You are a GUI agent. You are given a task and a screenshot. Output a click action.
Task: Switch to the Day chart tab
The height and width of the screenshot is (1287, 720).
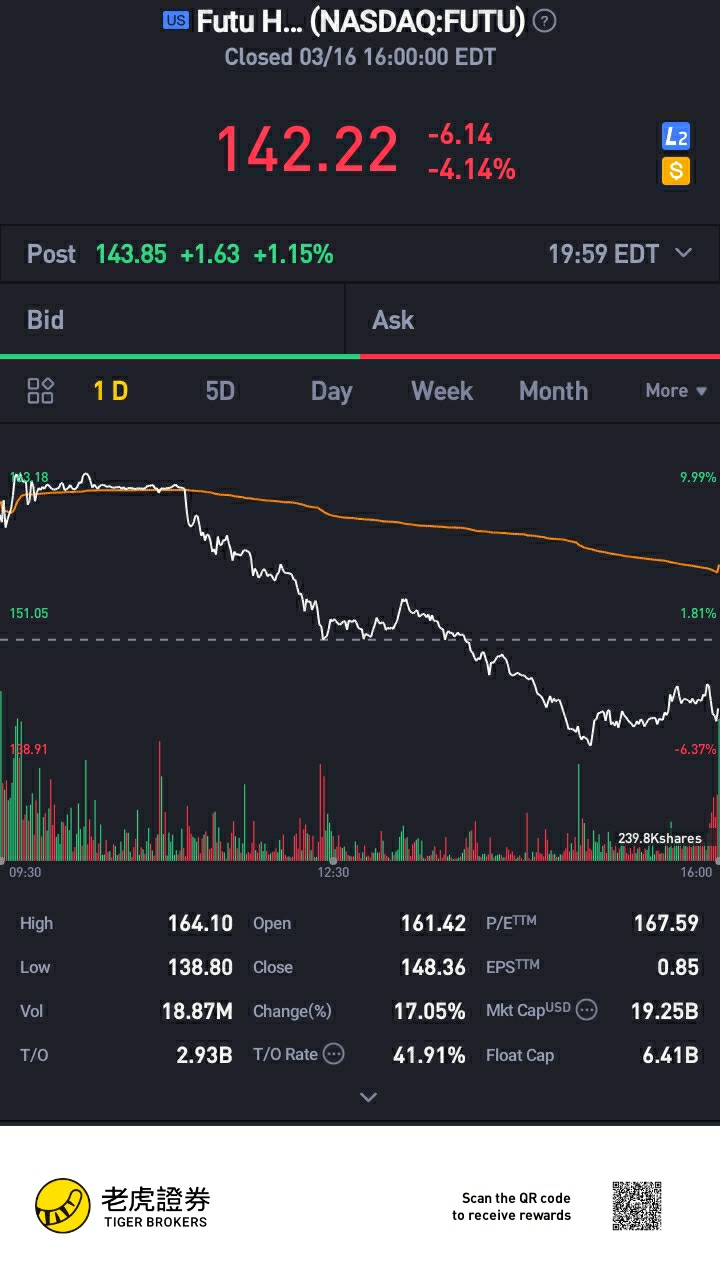tap(331, 391)
